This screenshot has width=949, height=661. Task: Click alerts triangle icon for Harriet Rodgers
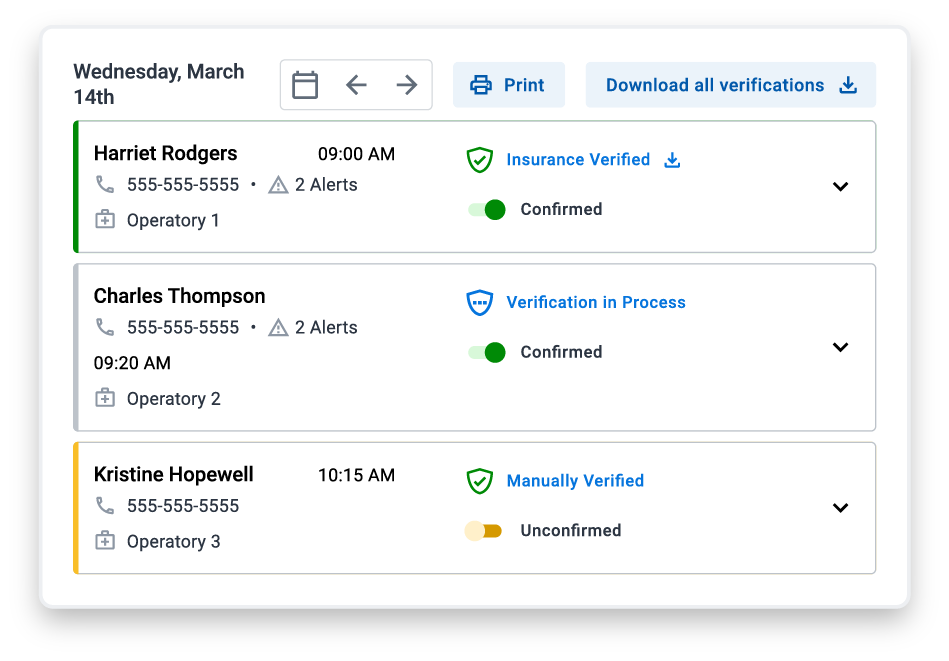click(x=278, y=185)
